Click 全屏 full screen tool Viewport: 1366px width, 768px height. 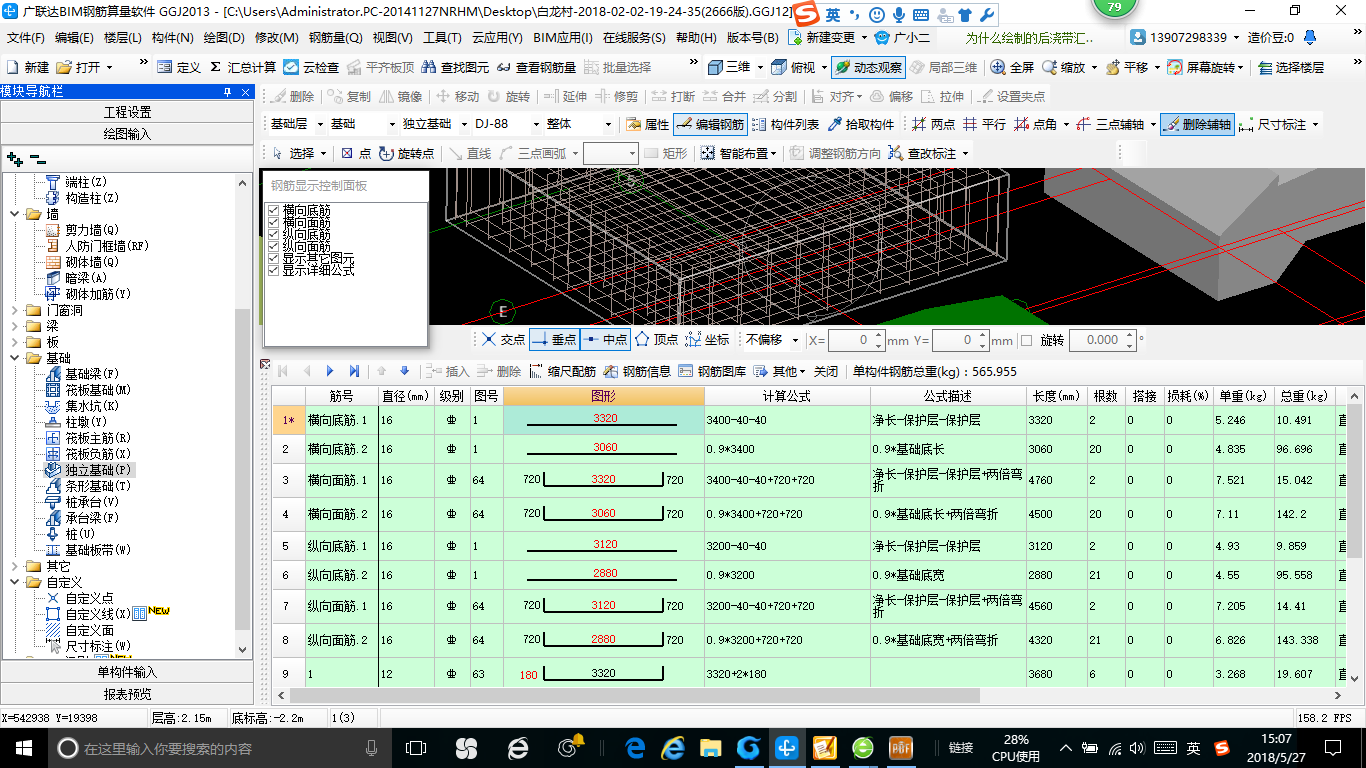pyautogui.click(x=1012, y=68)
